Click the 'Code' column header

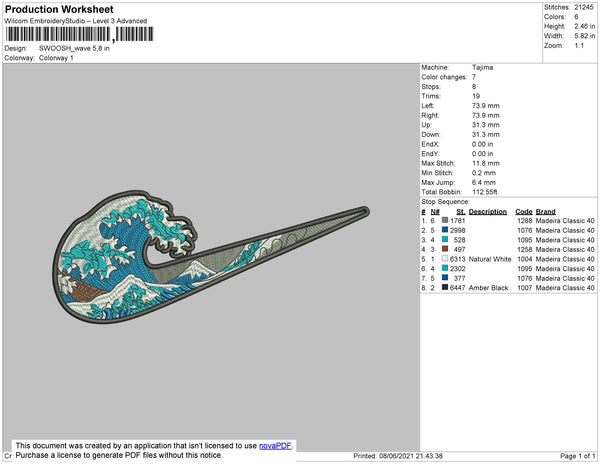[524, 212]
